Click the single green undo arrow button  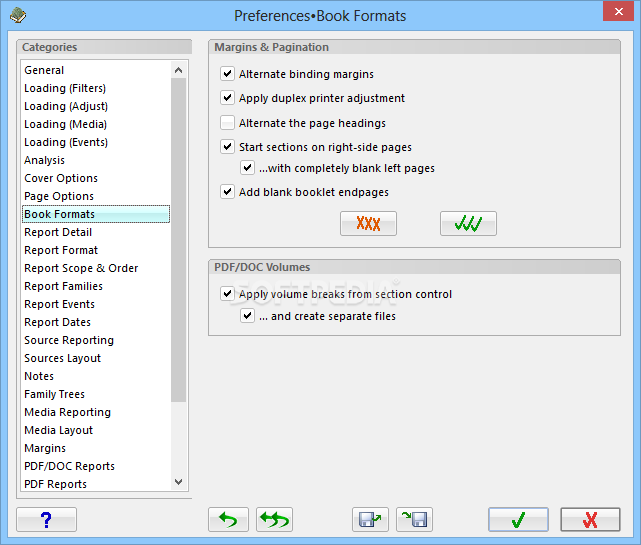click(x=228, y=520)
